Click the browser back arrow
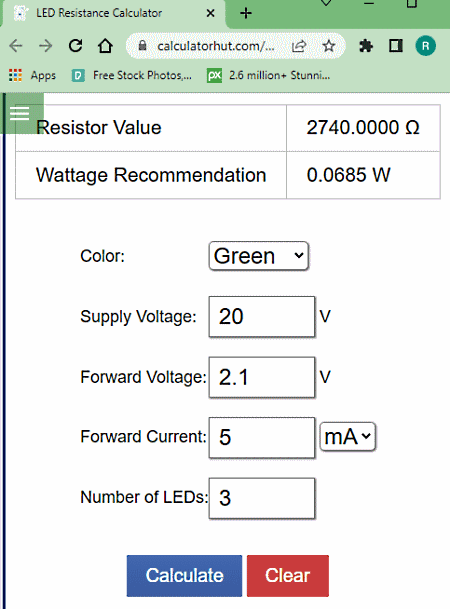Screen dimensions: 450x609 point(16,46)
